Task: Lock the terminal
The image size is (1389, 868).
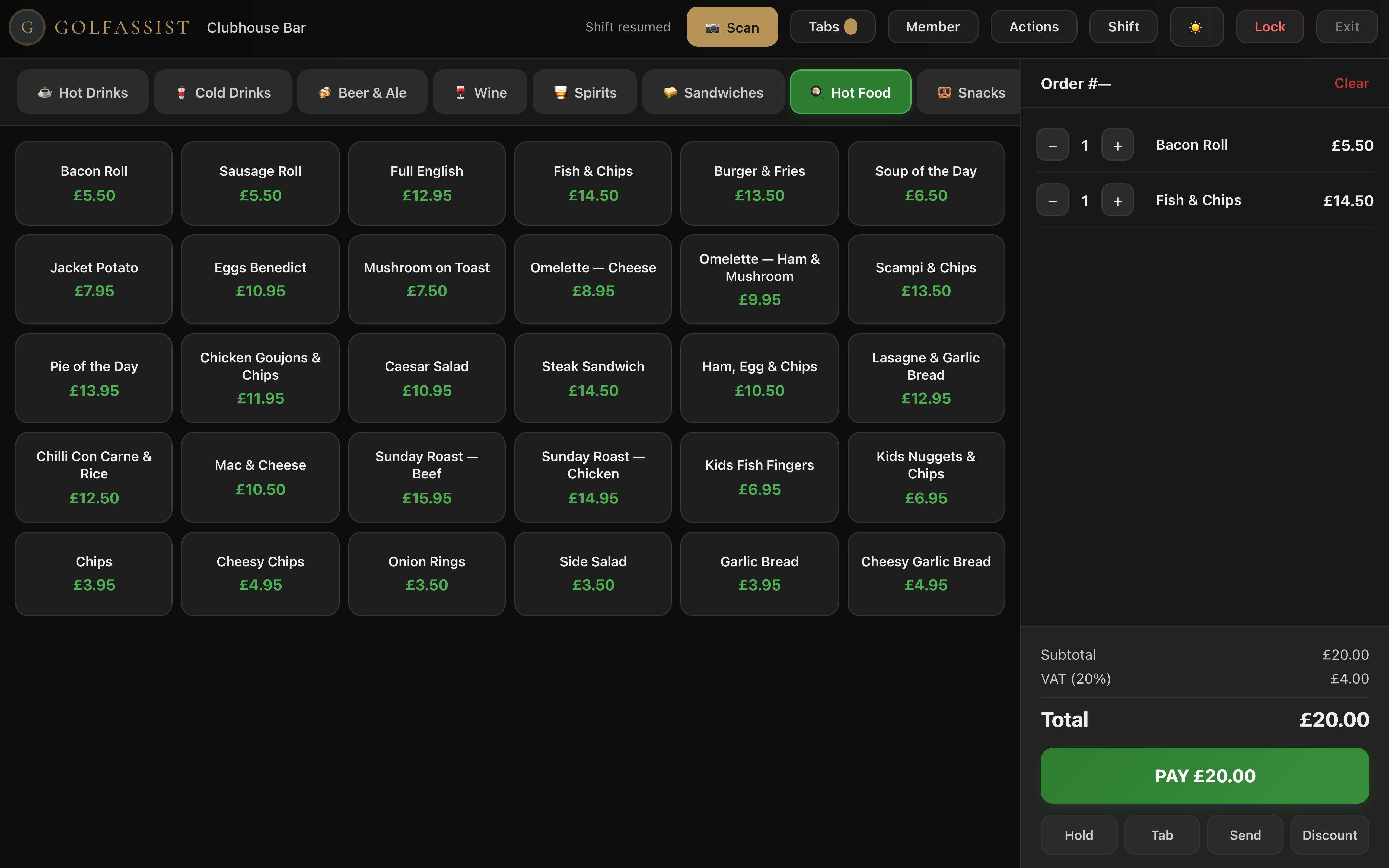Action: 1270,27
